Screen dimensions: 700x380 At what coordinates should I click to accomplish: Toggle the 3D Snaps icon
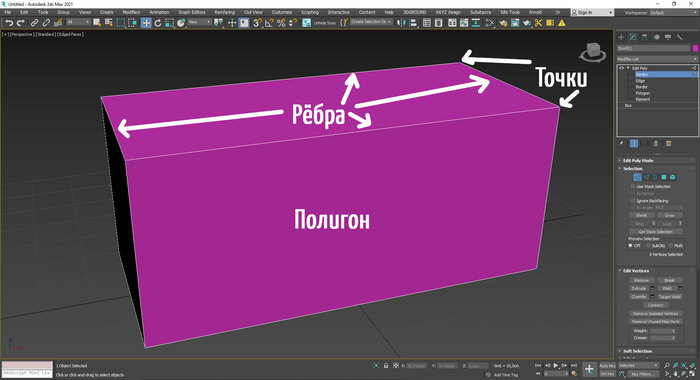coord(257,23)
